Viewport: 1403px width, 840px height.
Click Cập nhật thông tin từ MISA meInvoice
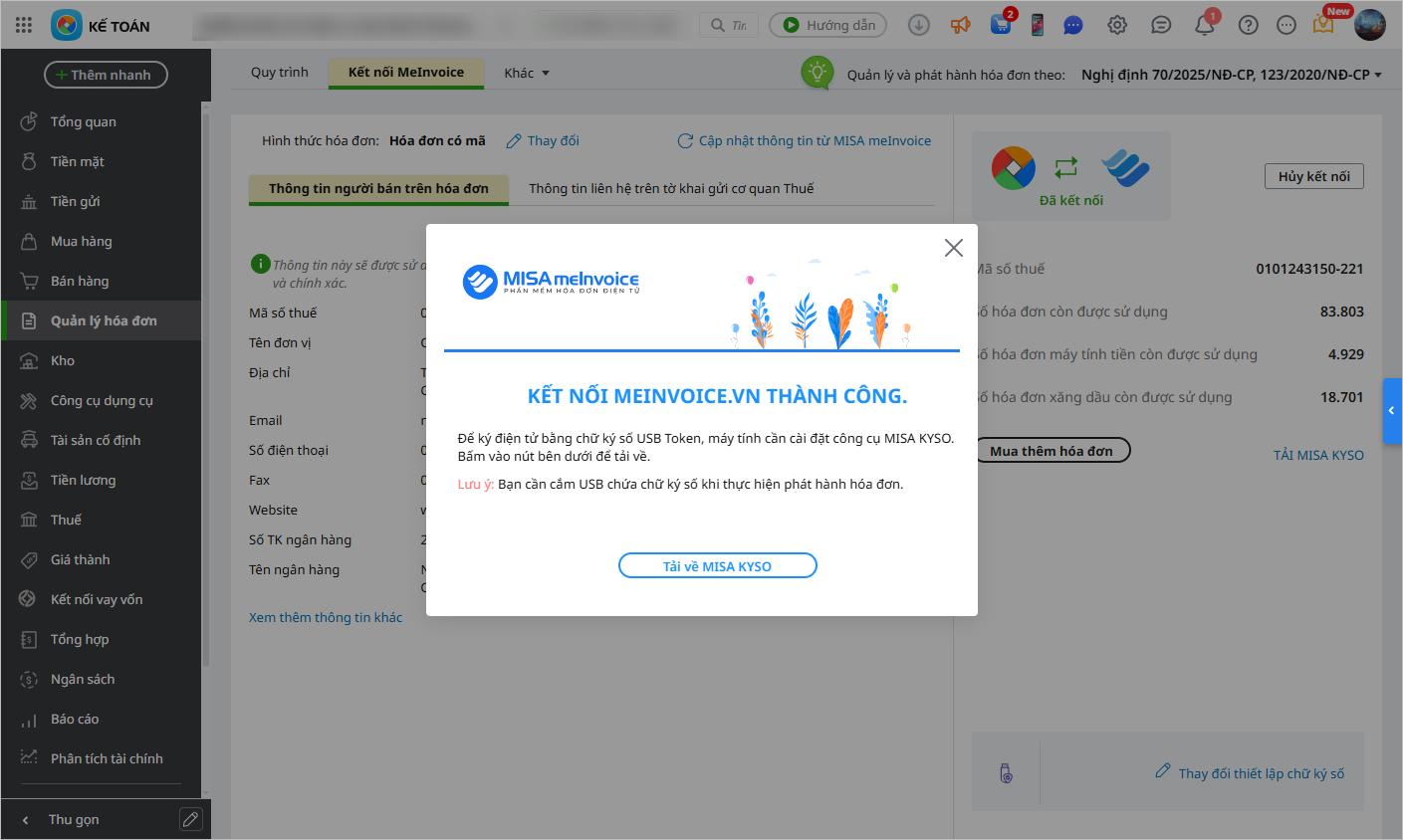(x=805, y=141)
